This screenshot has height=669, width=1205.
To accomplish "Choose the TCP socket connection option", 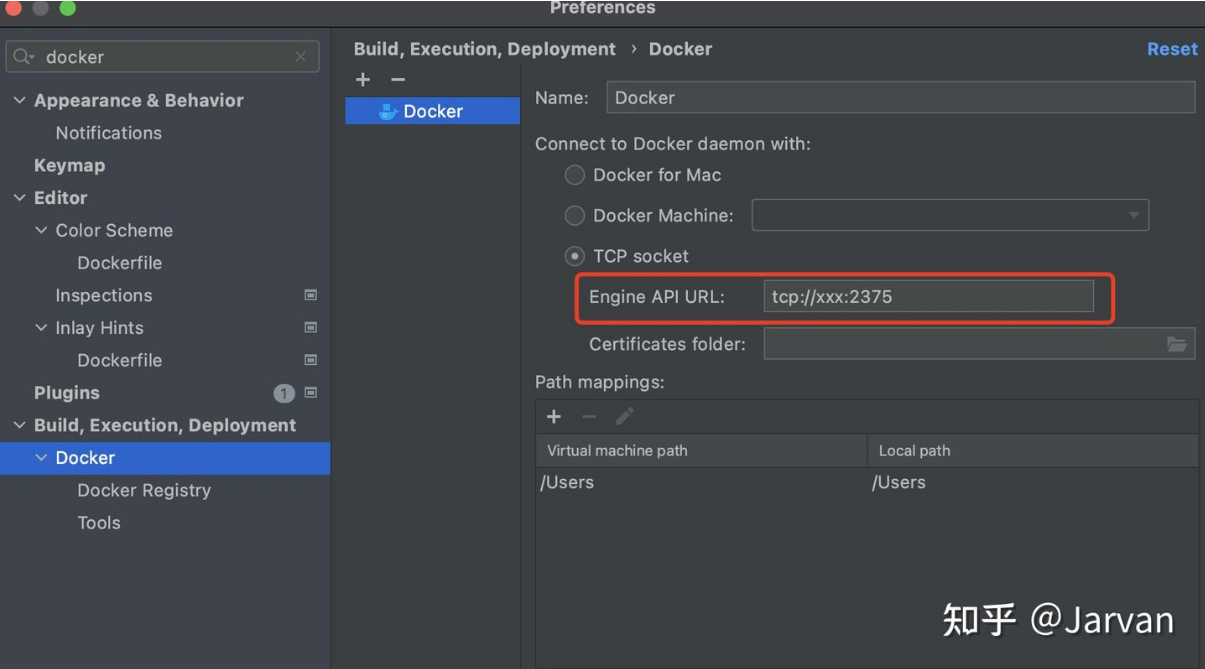I will click(575, 256).
